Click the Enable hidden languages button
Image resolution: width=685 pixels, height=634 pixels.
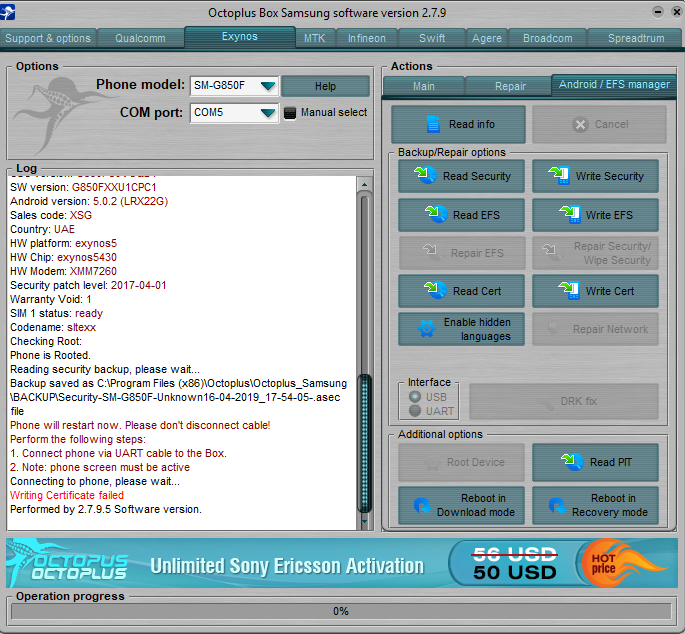pyautogui.click(x=461, y=329)
